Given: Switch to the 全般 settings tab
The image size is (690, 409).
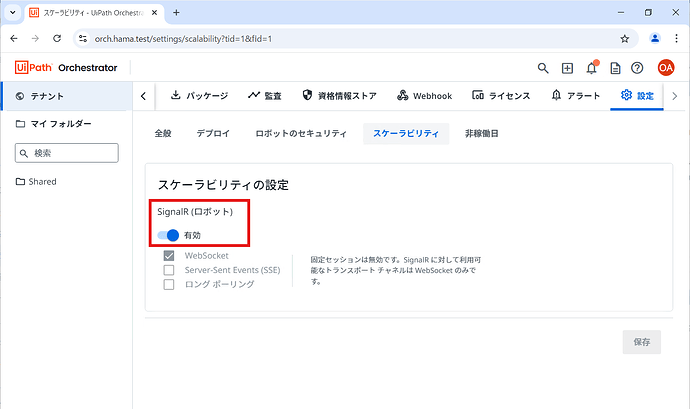Looking at the screenshot, I should [x=163, y=133].
